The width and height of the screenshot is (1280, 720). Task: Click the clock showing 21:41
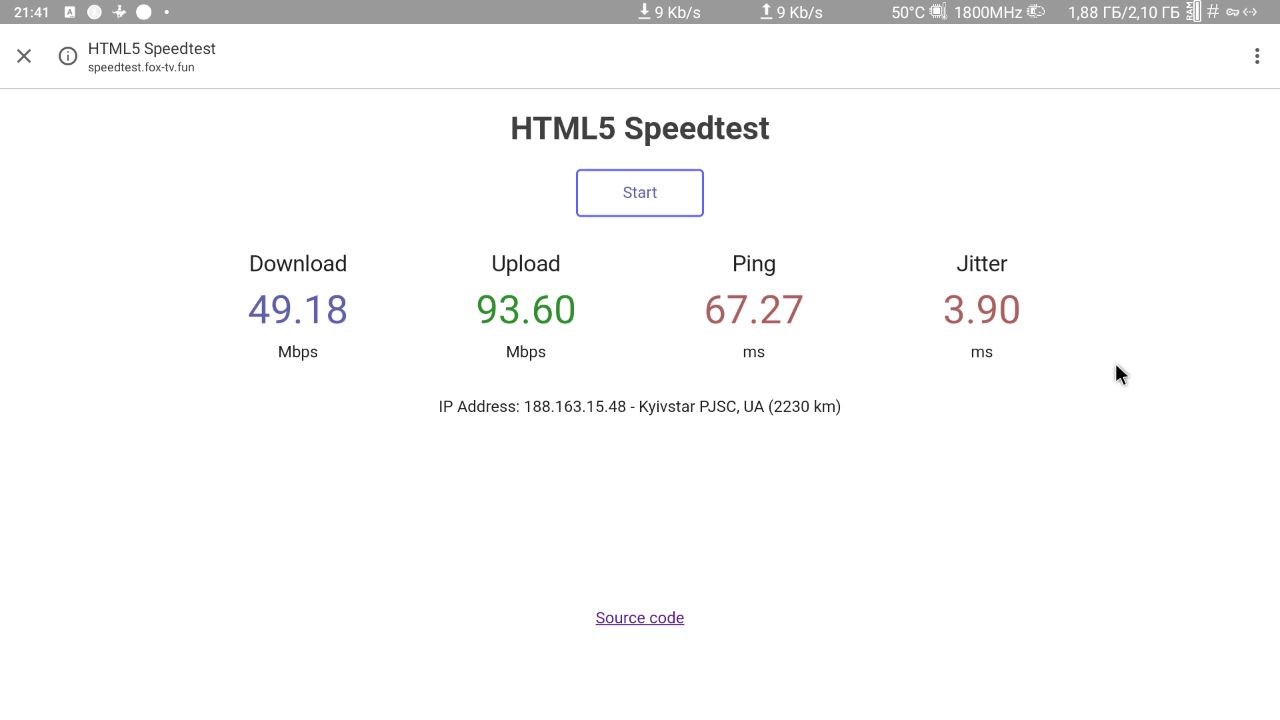point(32,12)
